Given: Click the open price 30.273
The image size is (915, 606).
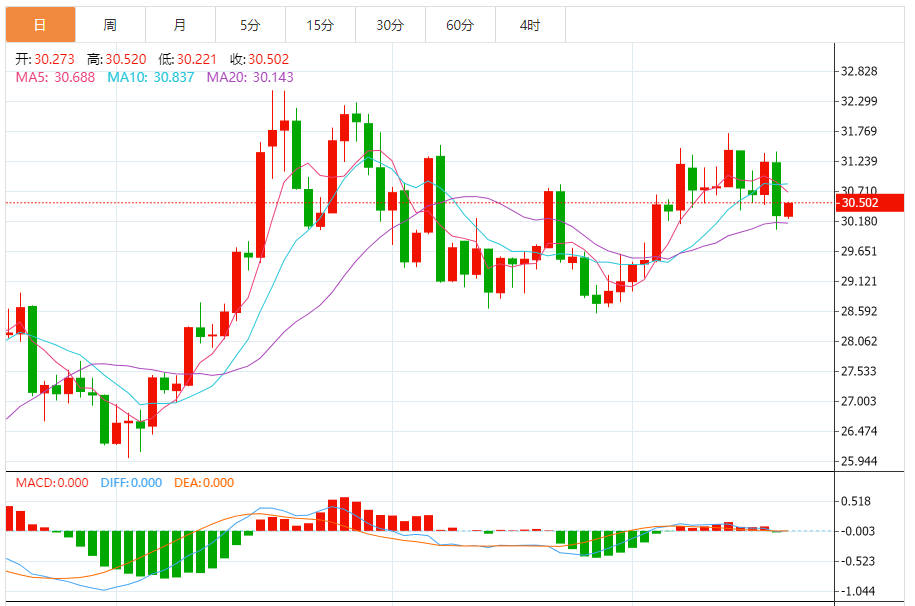Looking at the screenshot, I should coord(54,59).
